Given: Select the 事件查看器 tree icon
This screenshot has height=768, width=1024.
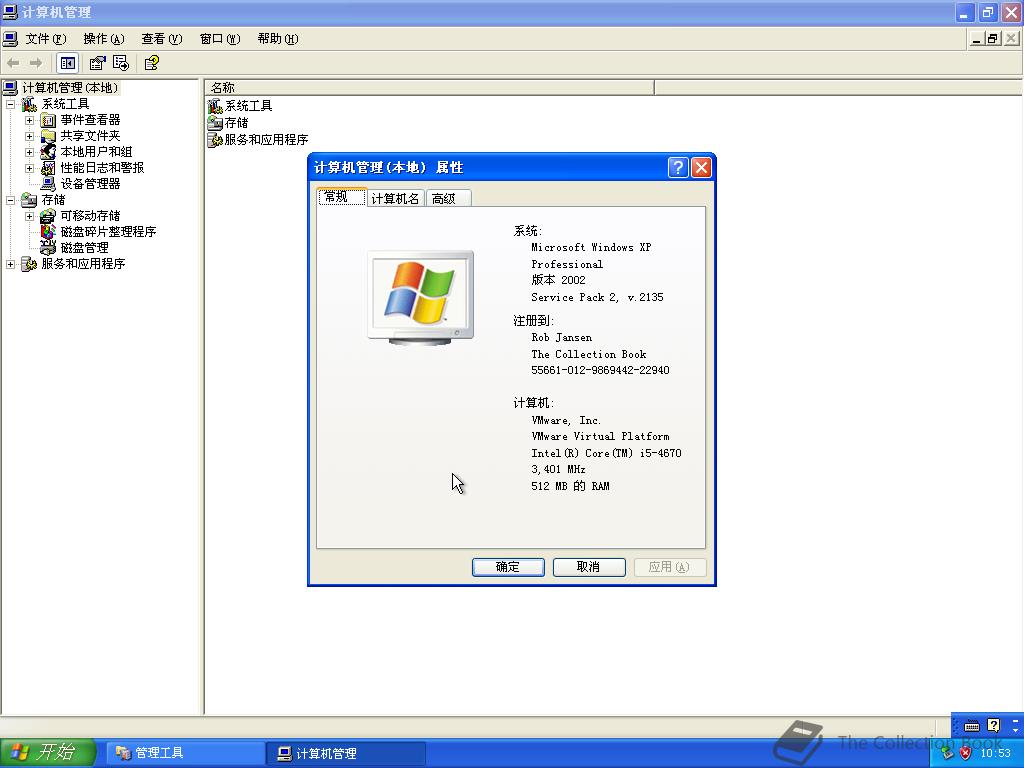Looking at the screenshot, I should coord(48,120).
